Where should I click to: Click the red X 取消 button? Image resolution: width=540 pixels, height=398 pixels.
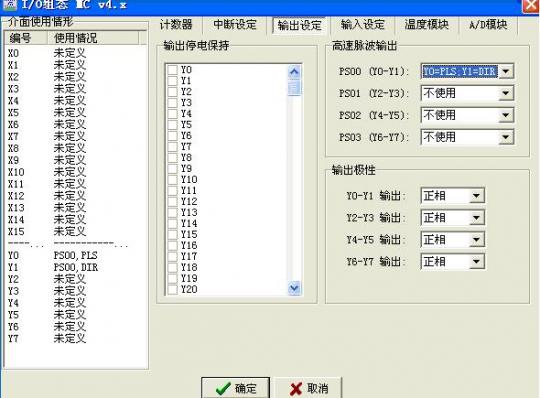(x=309, y=388)
